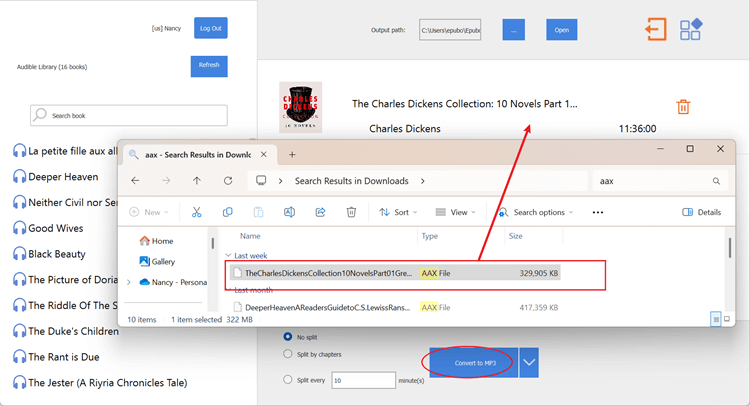
Task: Click the split minutes value field
Action: [x=364, y=380]
